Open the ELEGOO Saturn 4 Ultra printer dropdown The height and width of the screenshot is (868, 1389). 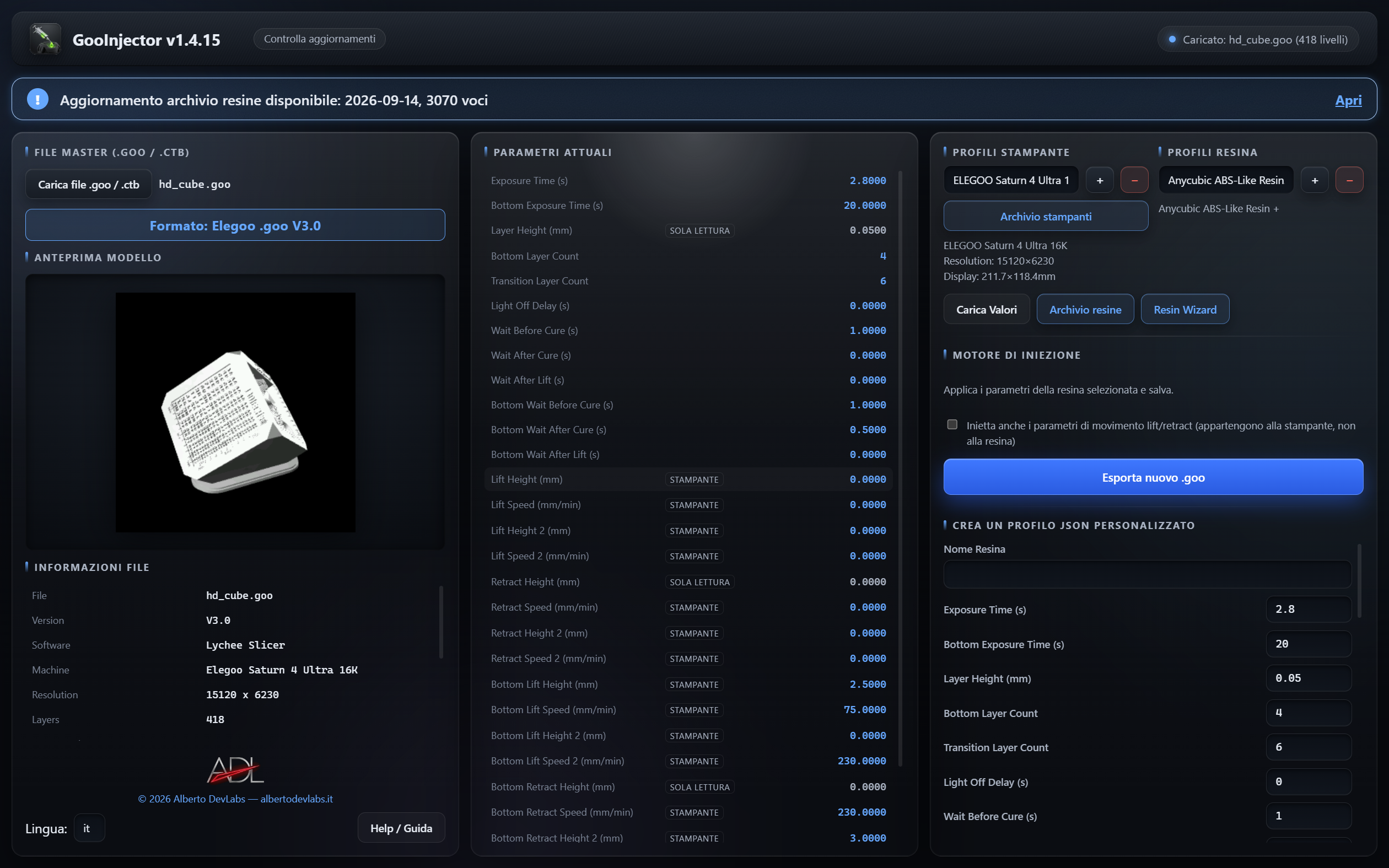click(x=1011, y=180)
